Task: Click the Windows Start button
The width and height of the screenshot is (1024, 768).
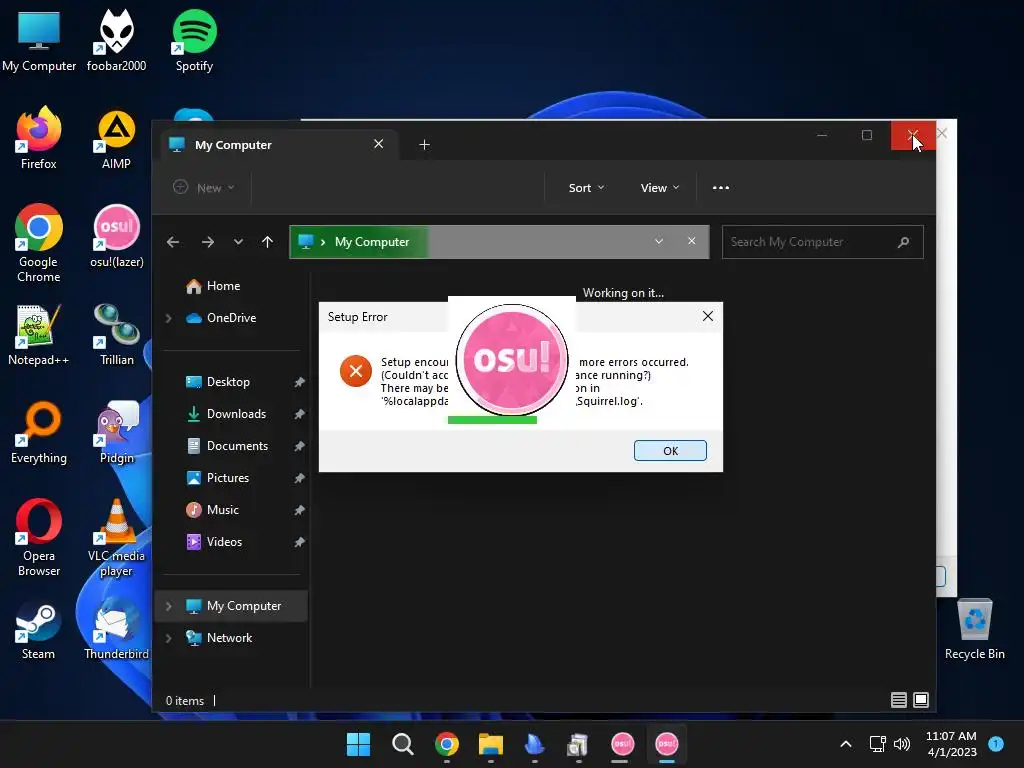Action: point(358,744)
